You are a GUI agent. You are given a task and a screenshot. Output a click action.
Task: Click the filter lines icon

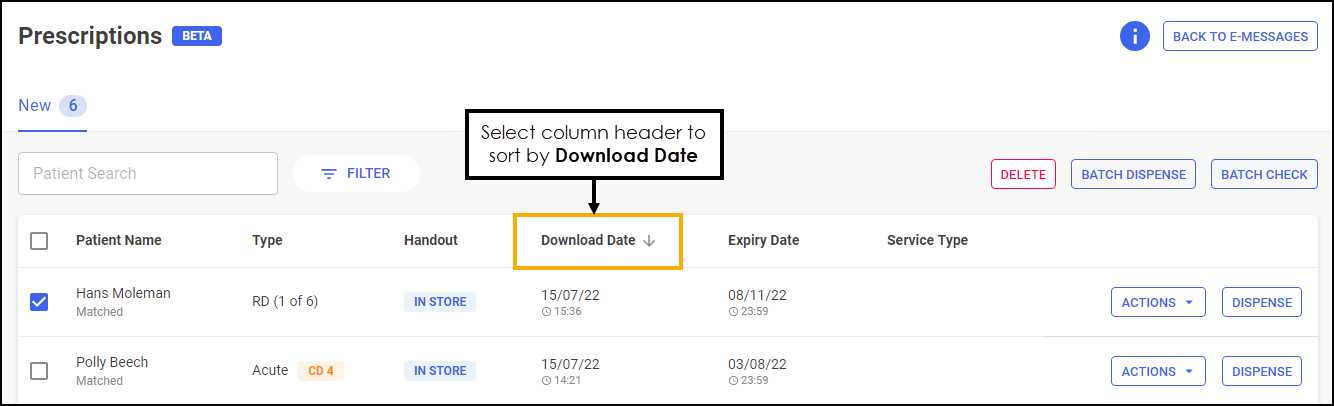(x=328, y=174)
